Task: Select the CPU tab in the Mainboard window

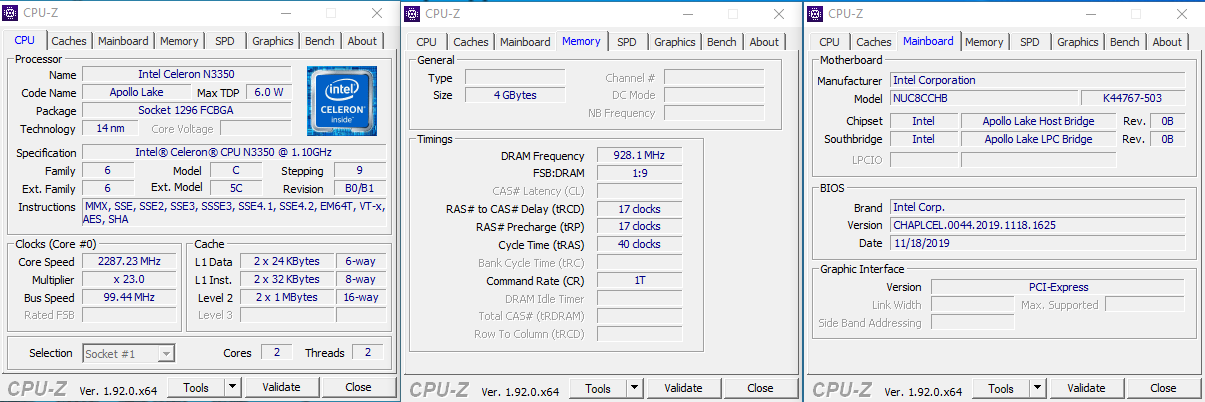Action: coord(830,42)
